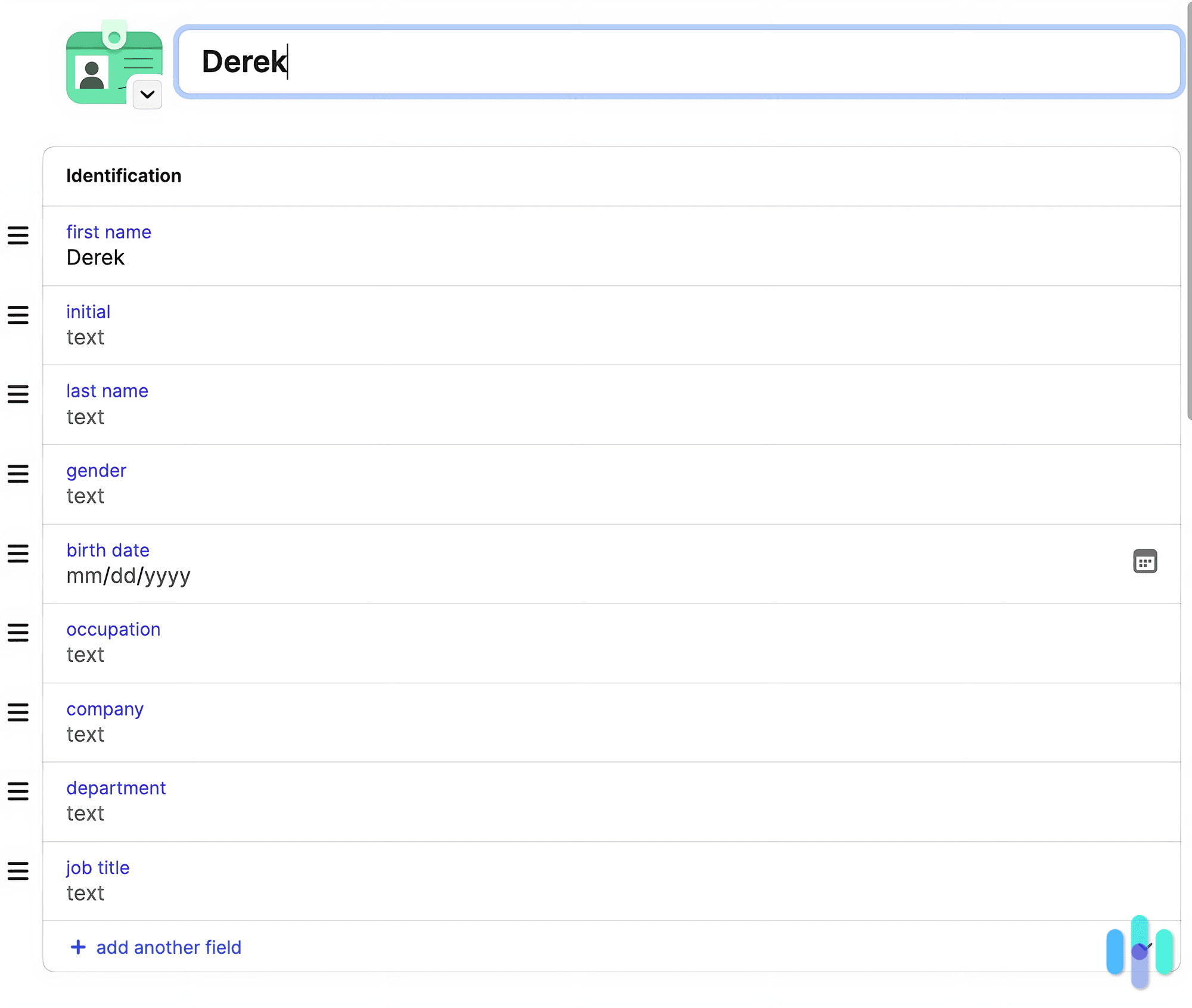Viewport: 1192px width, 1008px height.
Task: Click the reorder handle beside job title
Action: [18, 871]
